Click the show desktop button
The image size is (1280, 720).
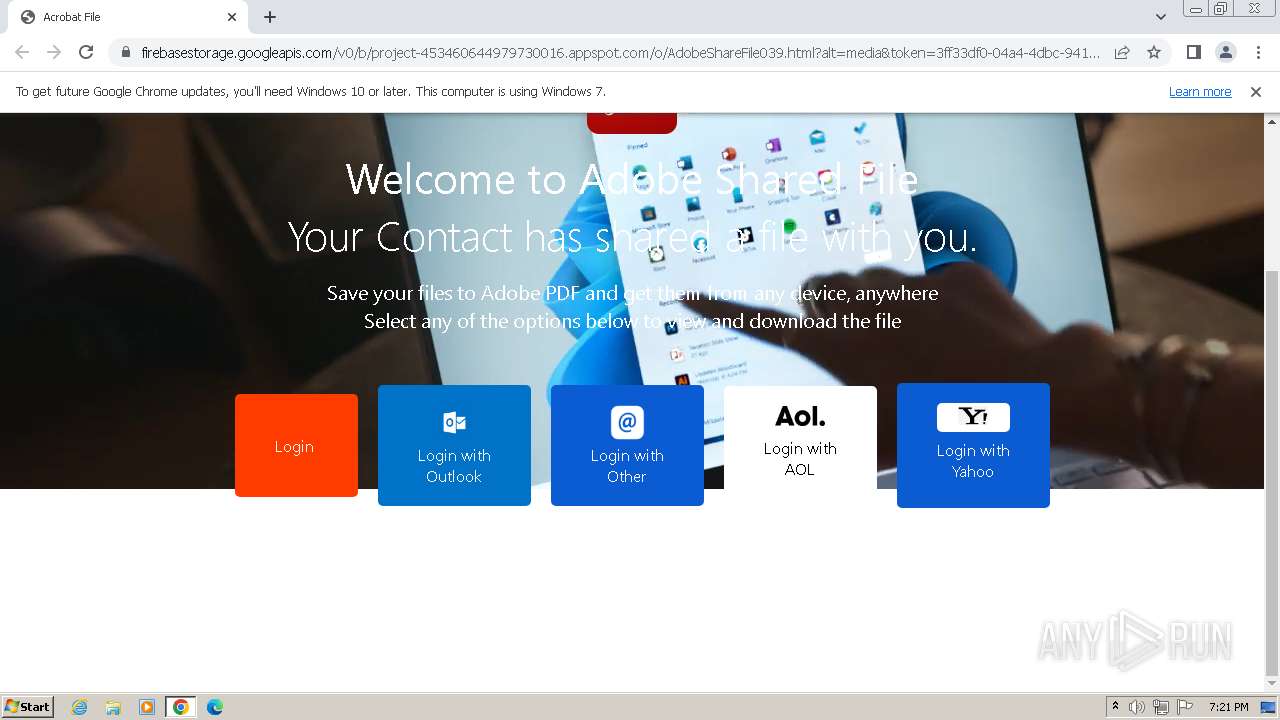pyautogui.click(x=1269, y=707)
